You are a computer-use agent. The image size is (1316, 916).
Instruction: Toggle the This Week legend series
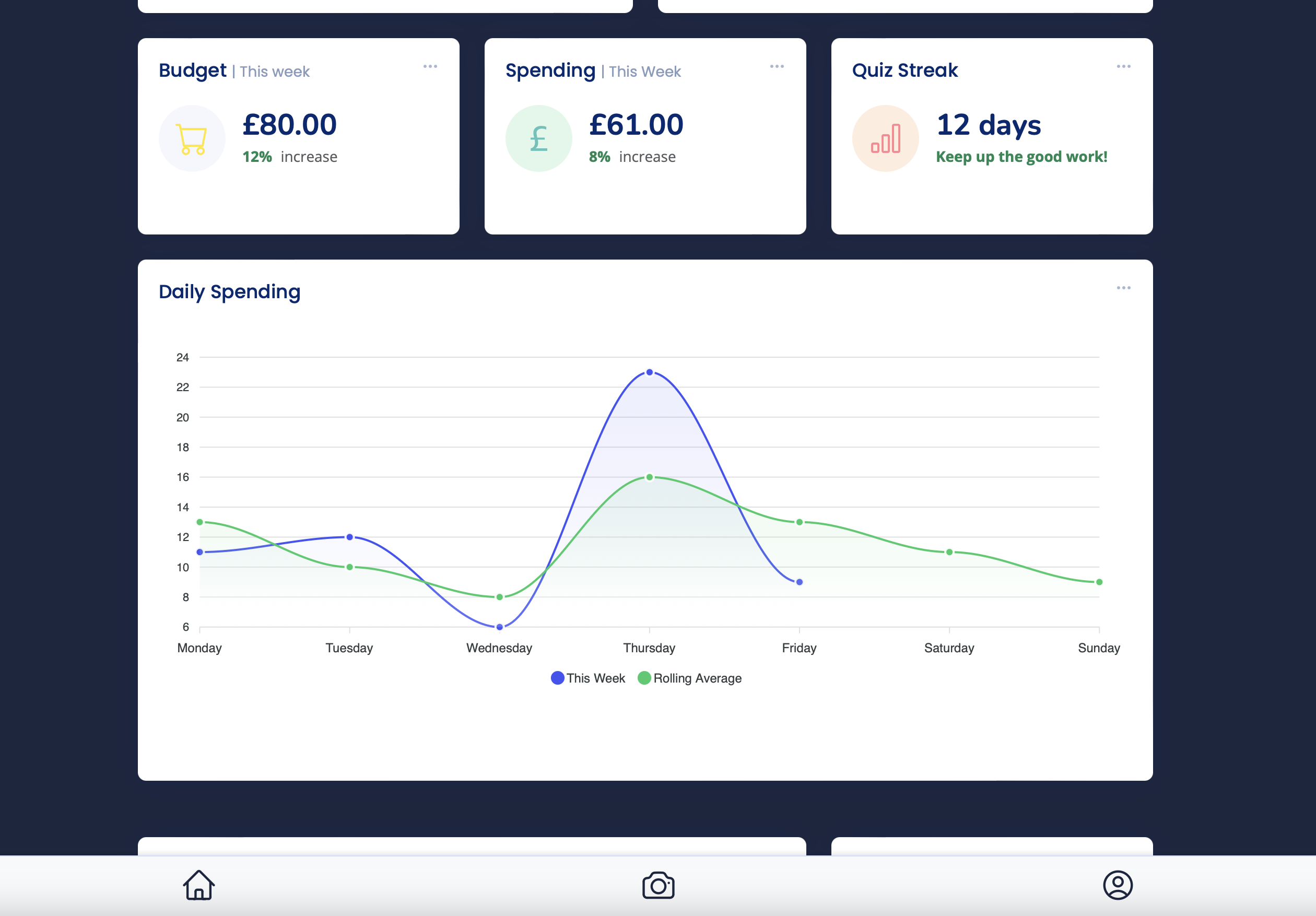coord(588,678)
